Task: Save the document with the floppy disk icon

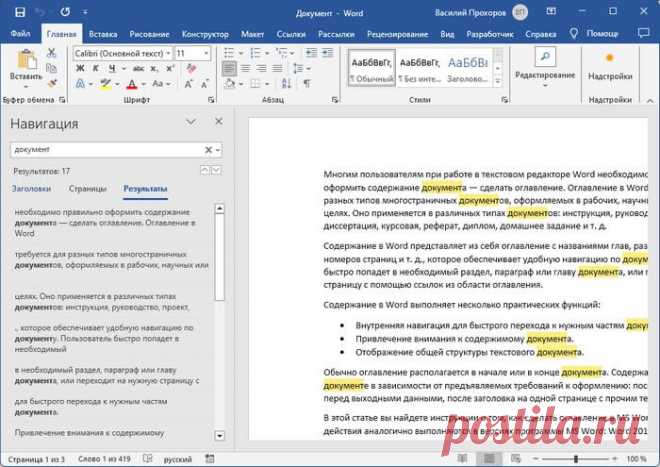Action: [x=20, y=12]
